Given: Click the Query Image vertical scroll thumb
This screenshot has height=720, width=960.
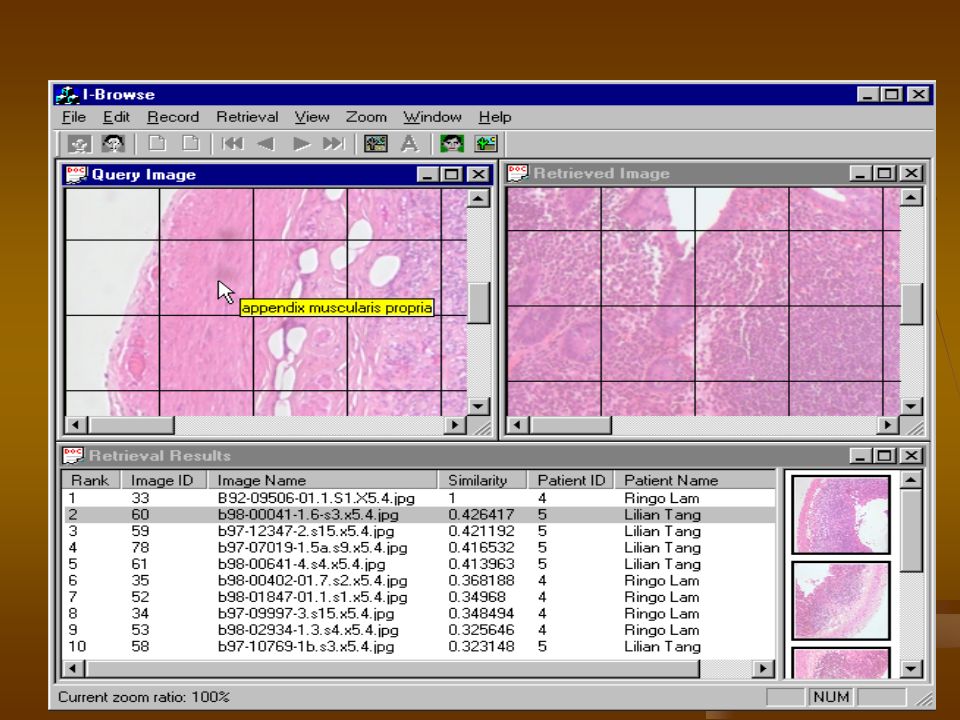Looking at the screenshot, I should tap(478, 302).
